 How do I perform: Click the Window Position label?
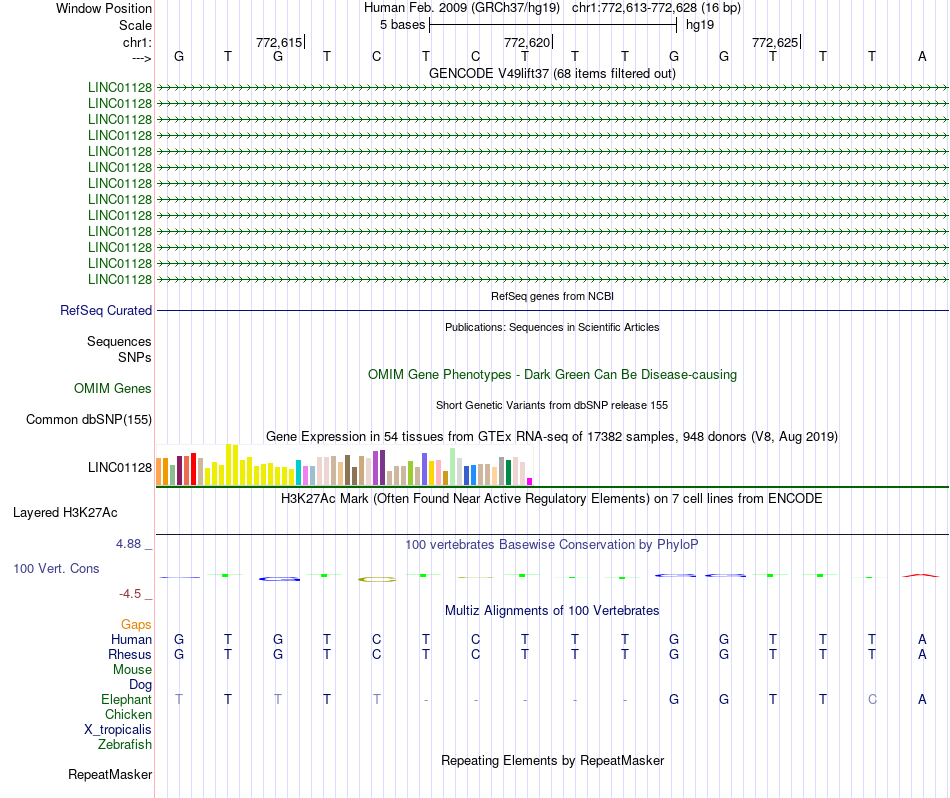point(104,8)
